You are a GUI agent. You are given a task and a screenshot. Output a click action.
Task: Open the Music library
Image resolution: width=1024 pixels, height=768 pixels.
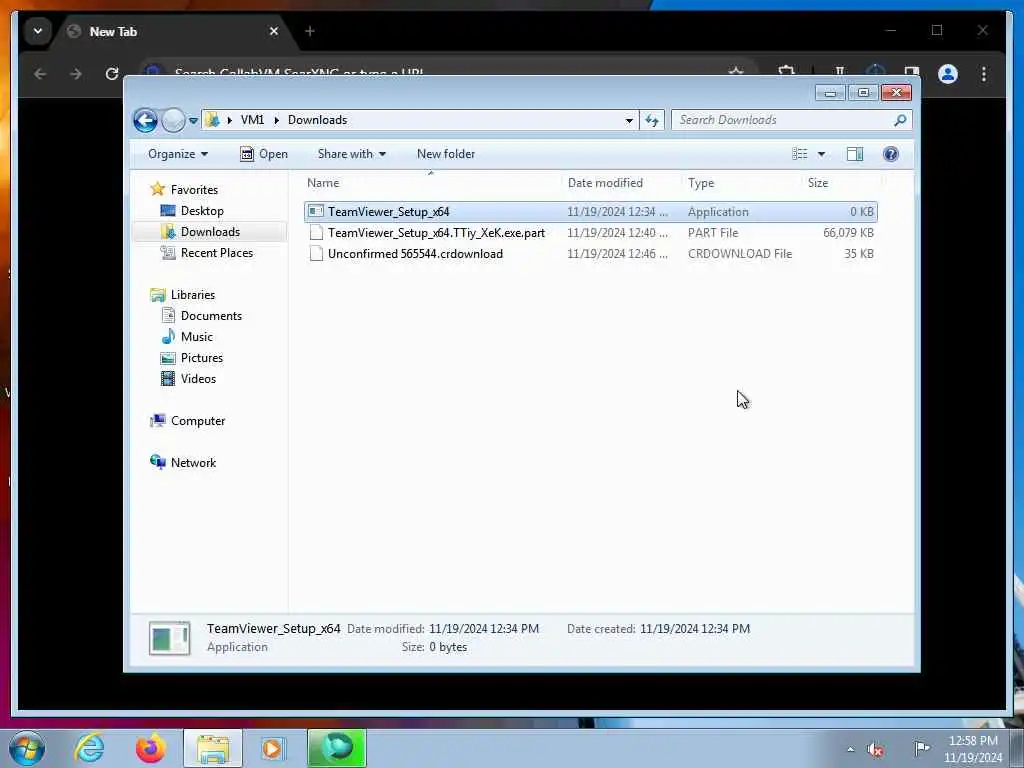(197, 337)
